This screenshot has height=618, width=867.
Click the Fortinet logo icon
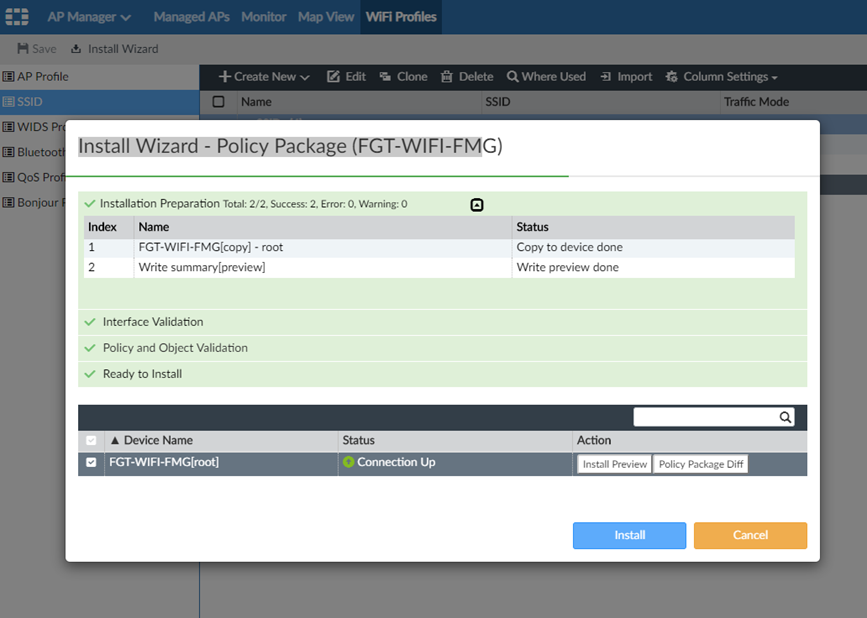pos(16,17)
